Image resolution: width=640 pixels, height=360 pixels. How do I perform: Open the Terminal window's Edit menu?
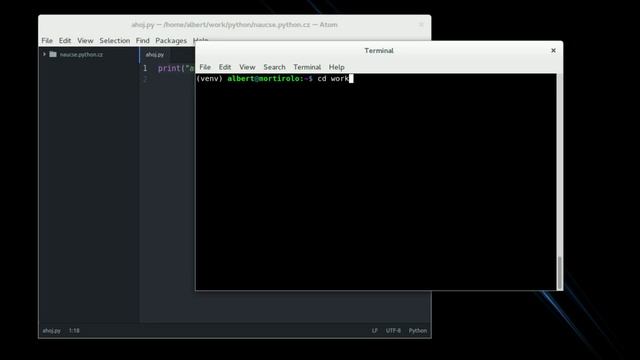tap(225, 67)
